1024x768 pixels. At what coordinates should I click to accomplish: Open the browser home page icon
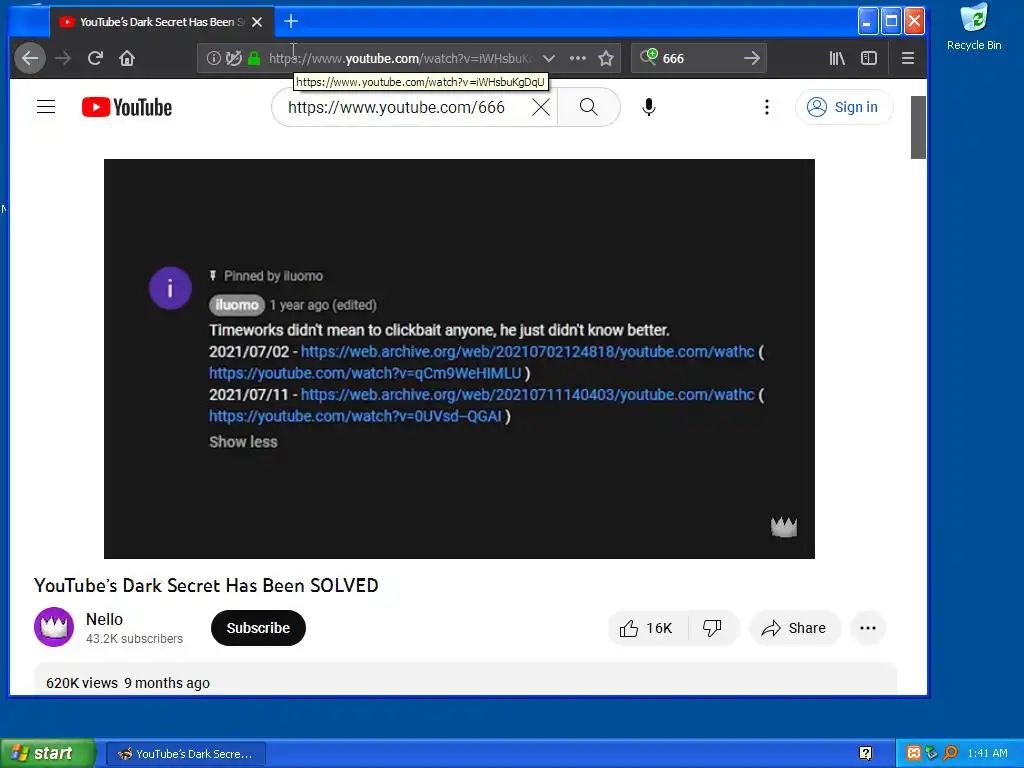tap(127, 58)
